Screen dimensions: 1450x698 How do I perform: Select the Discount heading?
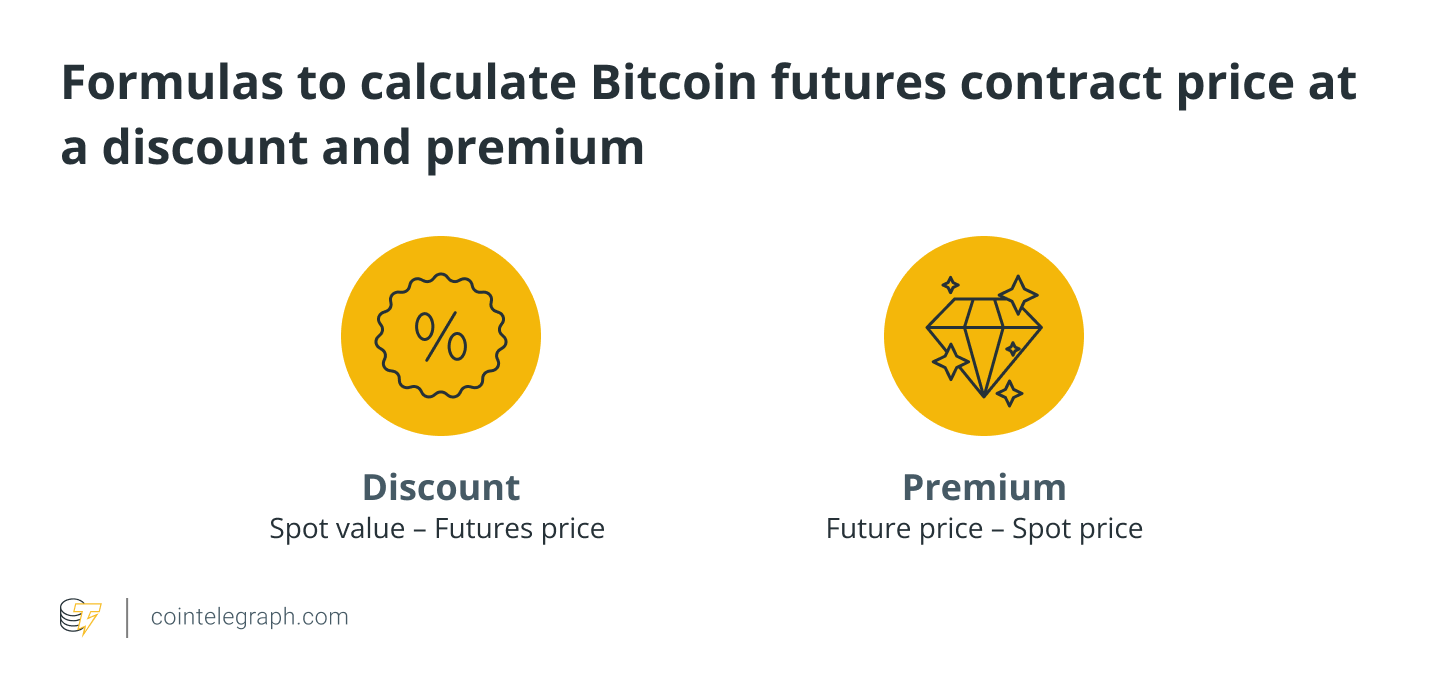click(x=441, y=487)
